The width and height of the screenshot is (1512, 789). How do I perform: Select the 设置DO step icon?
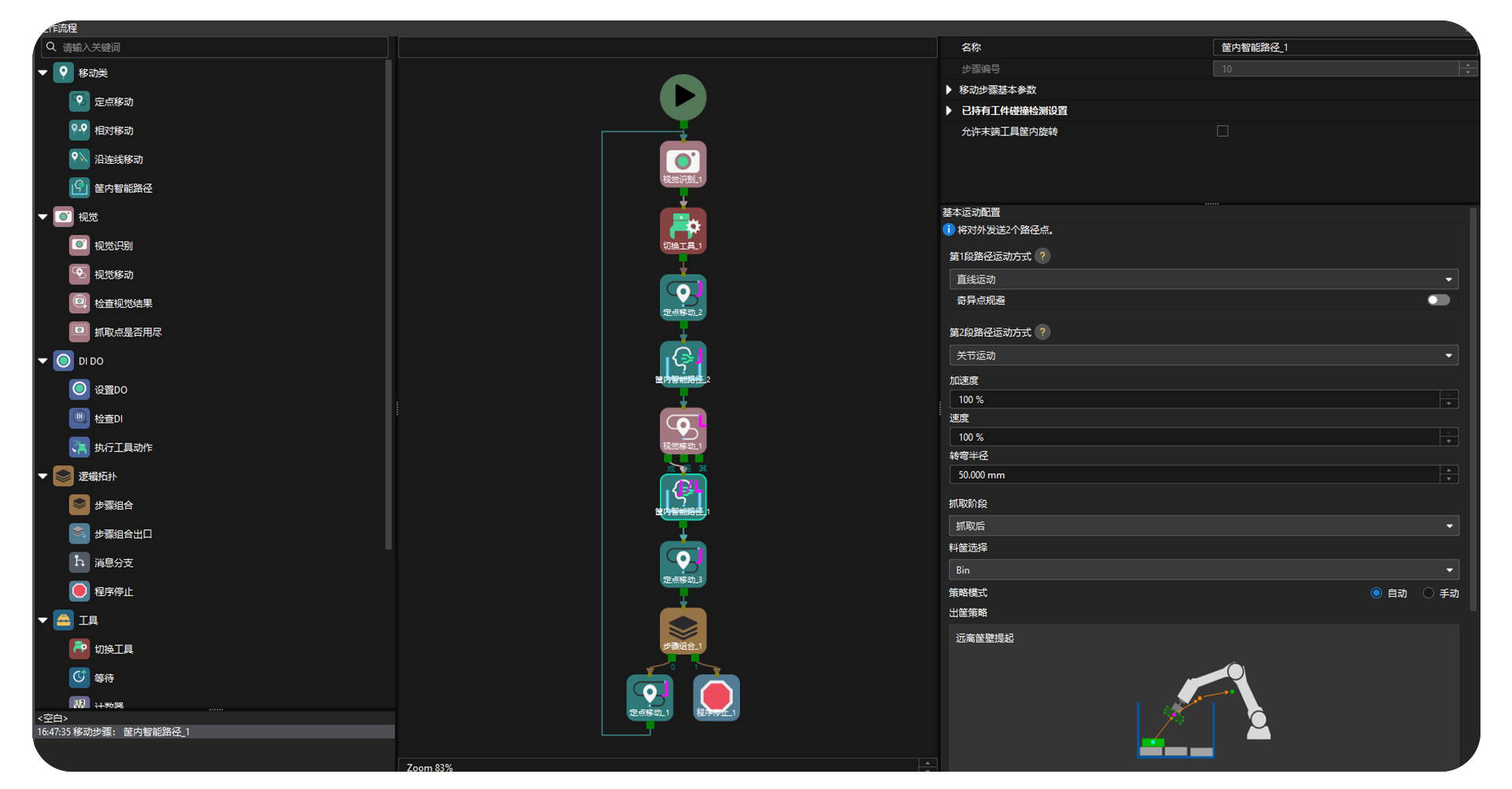(x=80, y=389)
